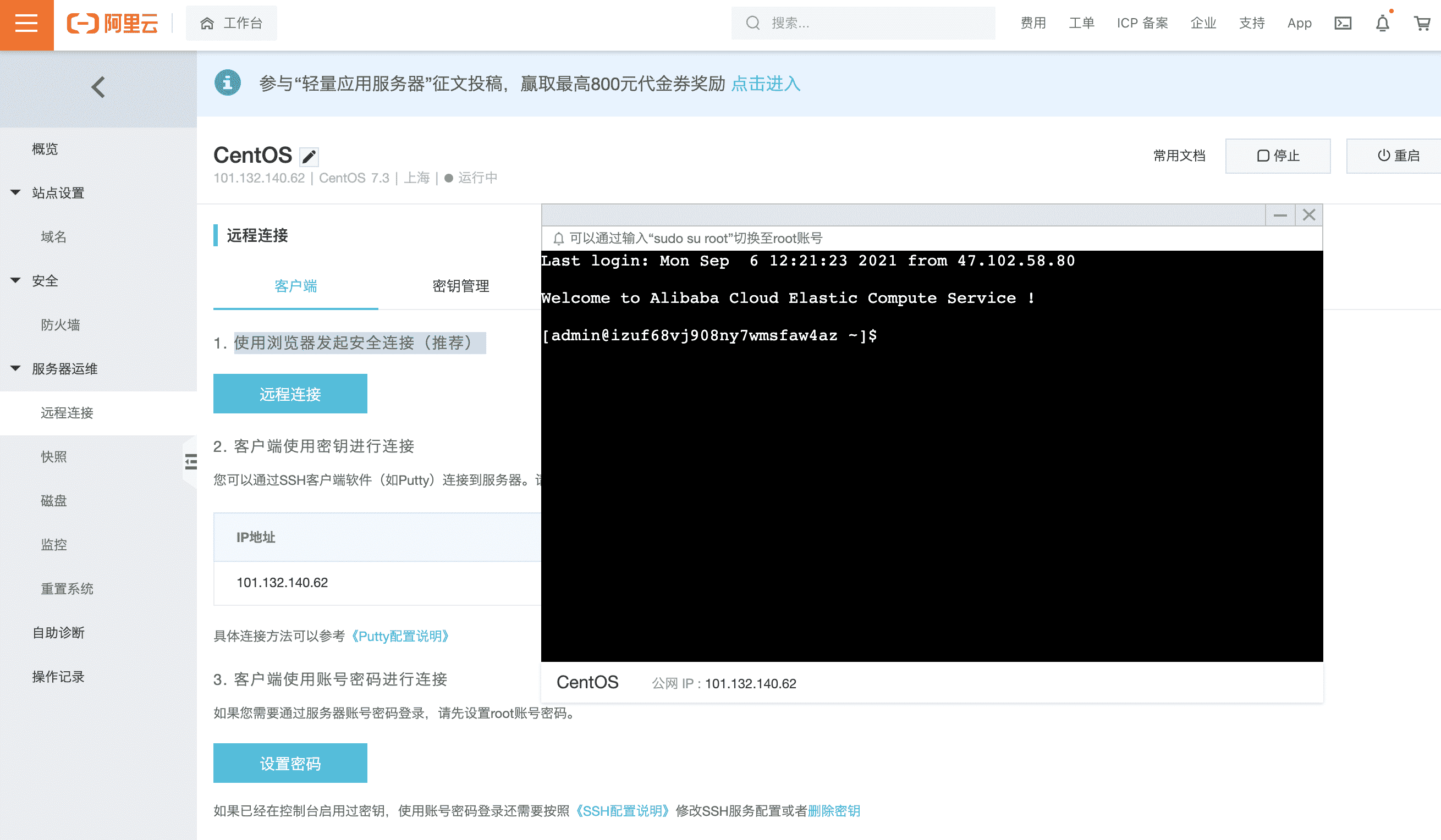Select 概览 in the sidebar
This screenshot has height=840, width=1441.
(x=45, y=149)
